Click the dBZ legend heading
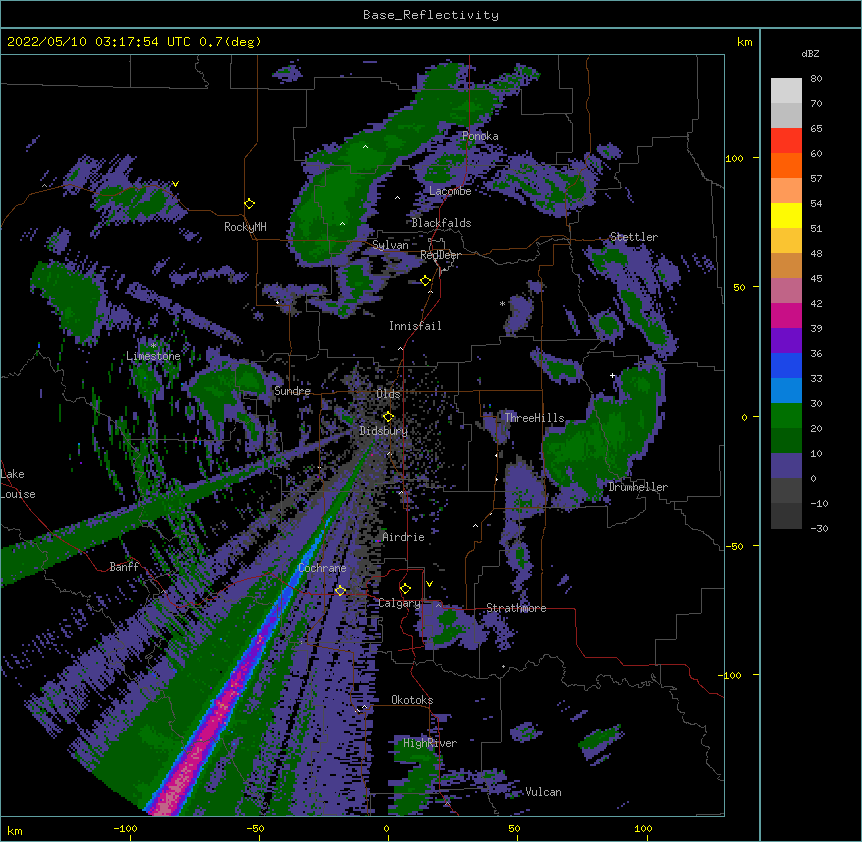 click(810, 54)
